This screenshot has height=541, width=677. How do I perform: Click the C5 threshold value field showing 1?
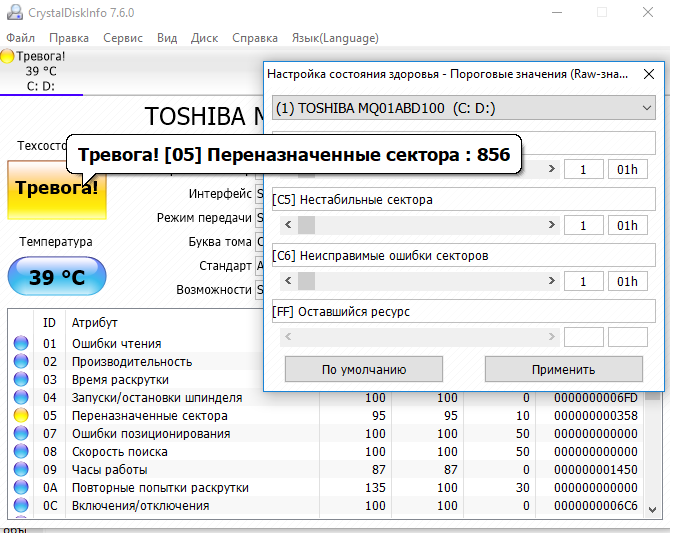pos(583,225)
